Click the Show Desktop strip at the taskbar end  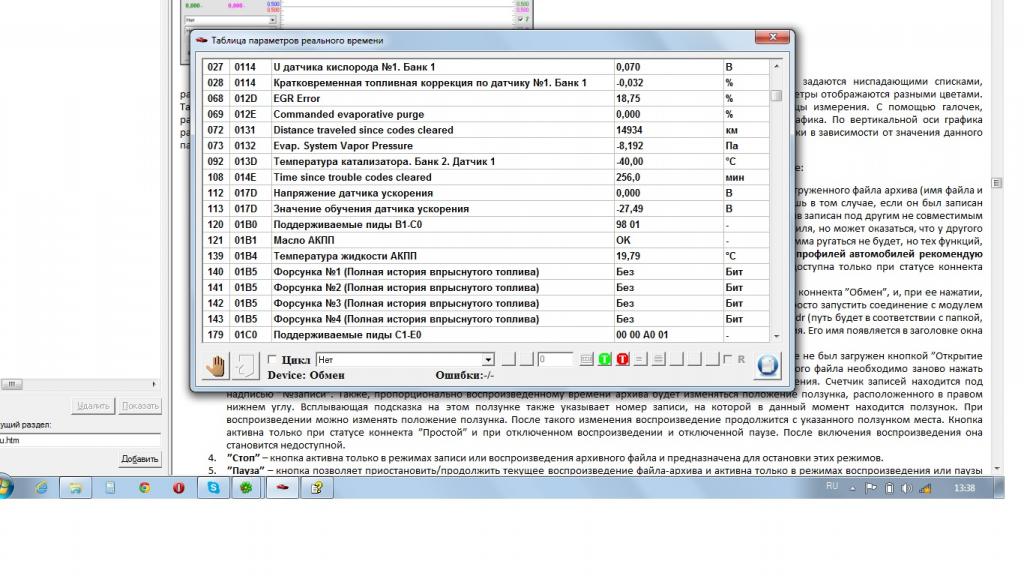pos(999,488)
